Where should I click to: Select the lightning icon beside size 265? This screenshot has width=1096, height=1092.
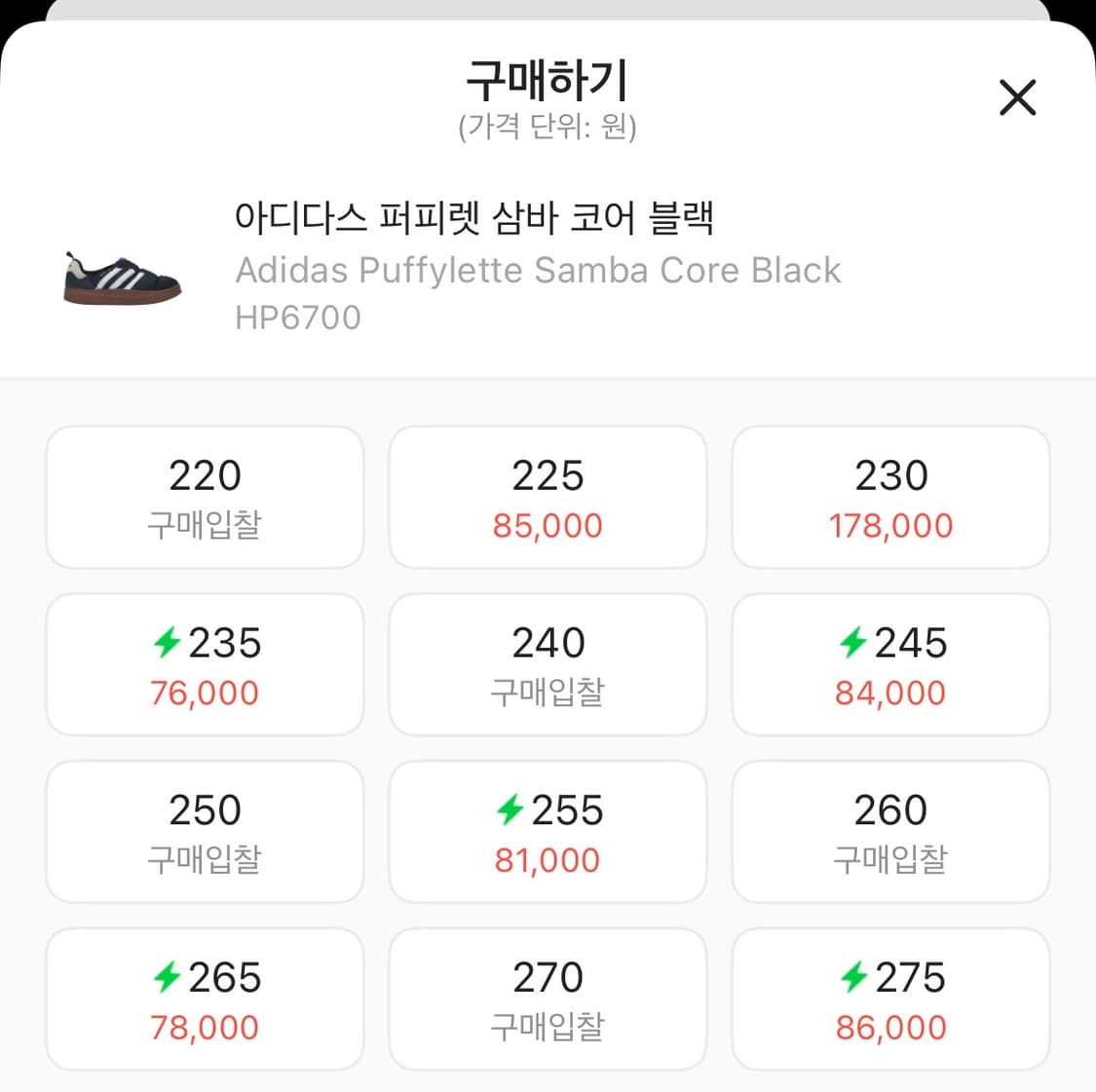click(169, 977)
